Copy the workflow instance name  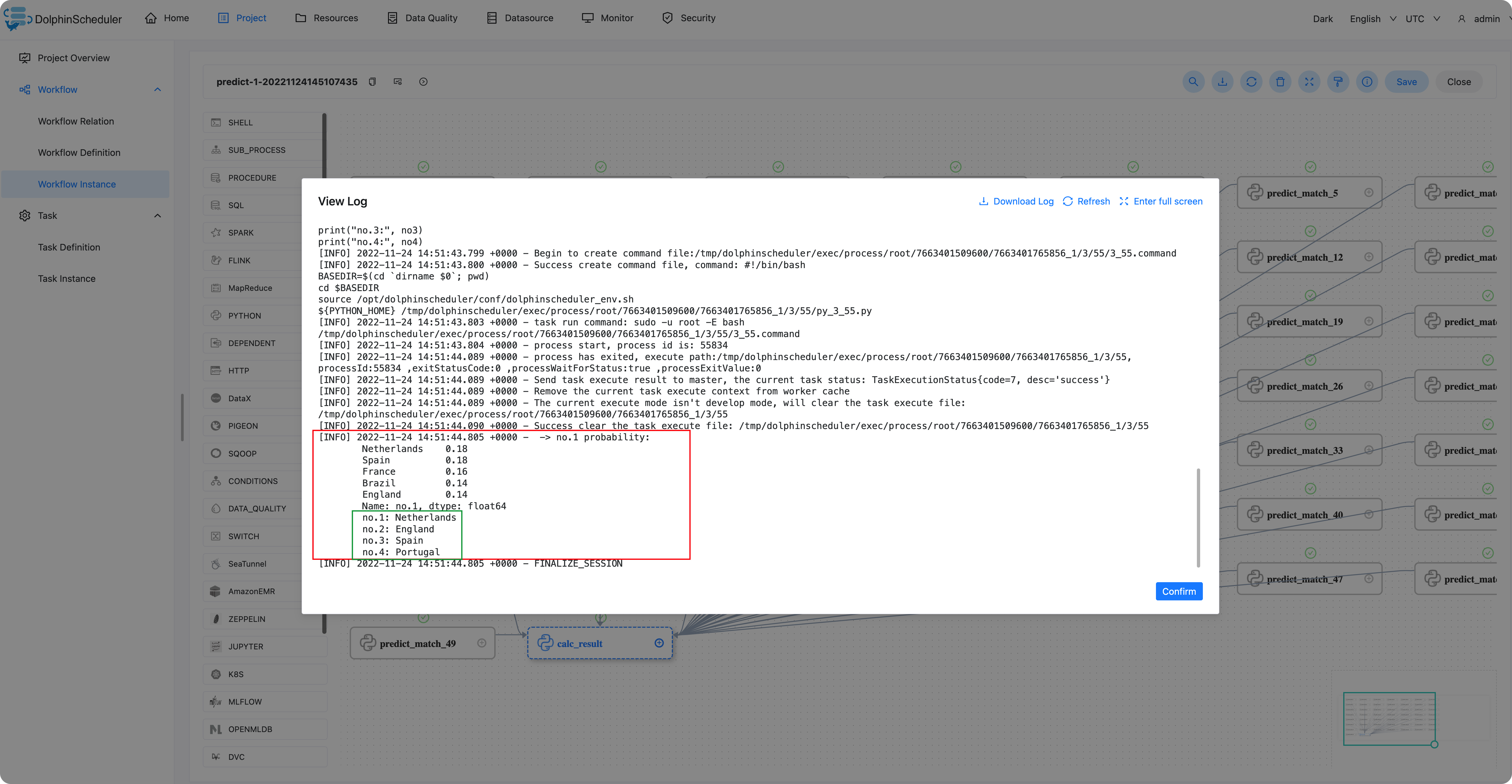click(x=372, y=82)
